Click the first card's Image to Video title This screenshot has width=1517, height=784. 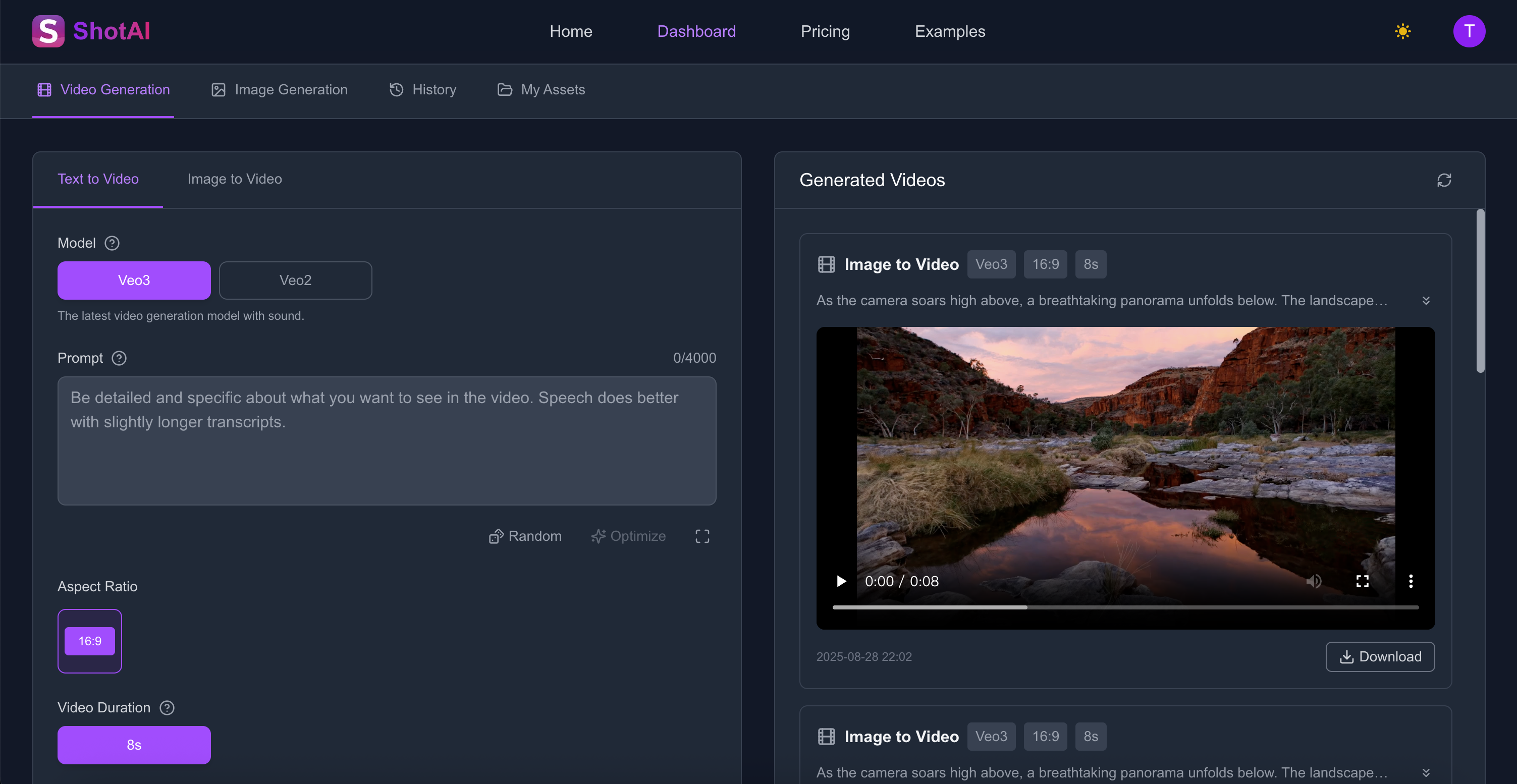pos(902,264)
